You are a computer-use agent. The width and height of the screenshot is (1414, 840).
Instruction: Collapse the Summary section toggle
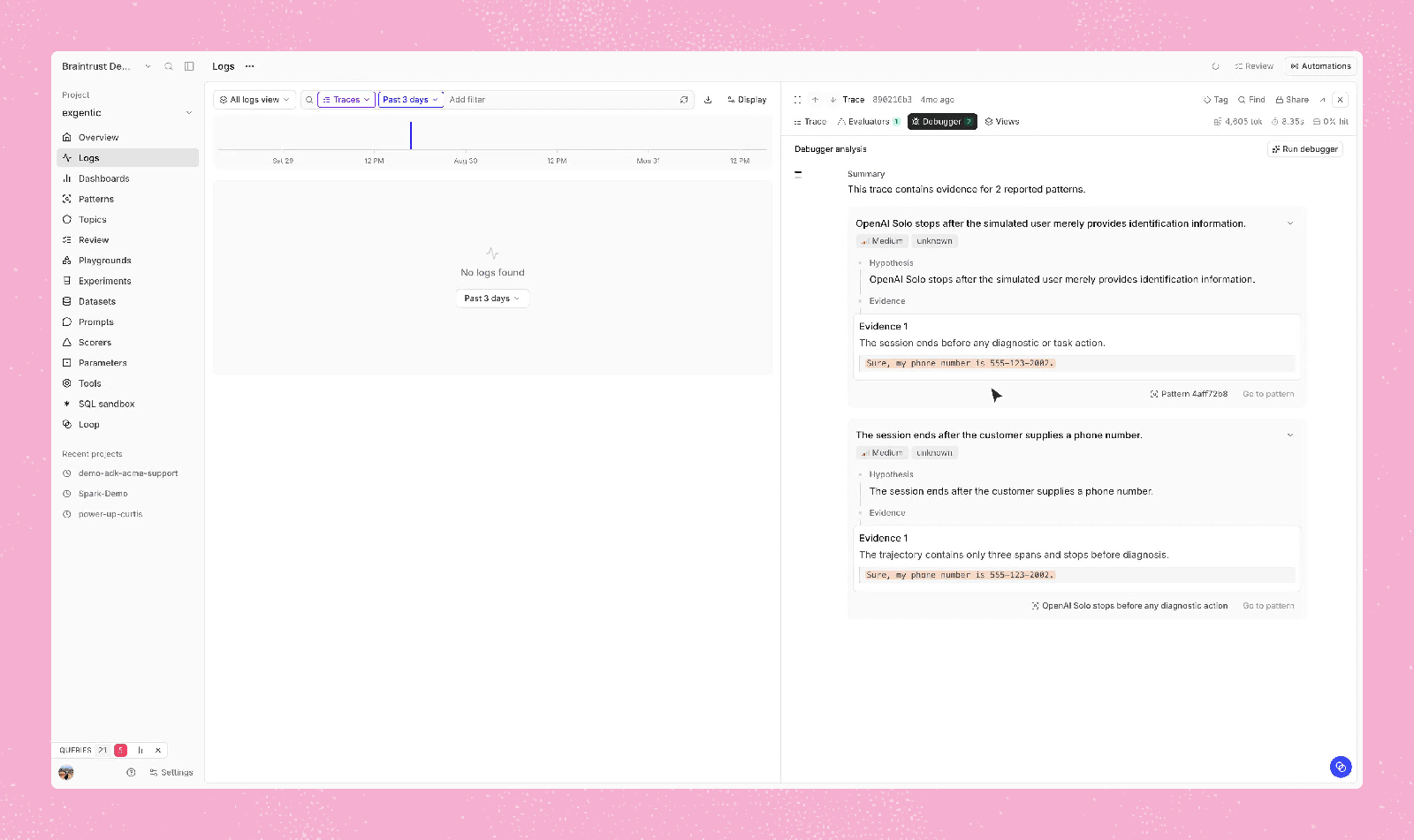(x=798, y=175)
